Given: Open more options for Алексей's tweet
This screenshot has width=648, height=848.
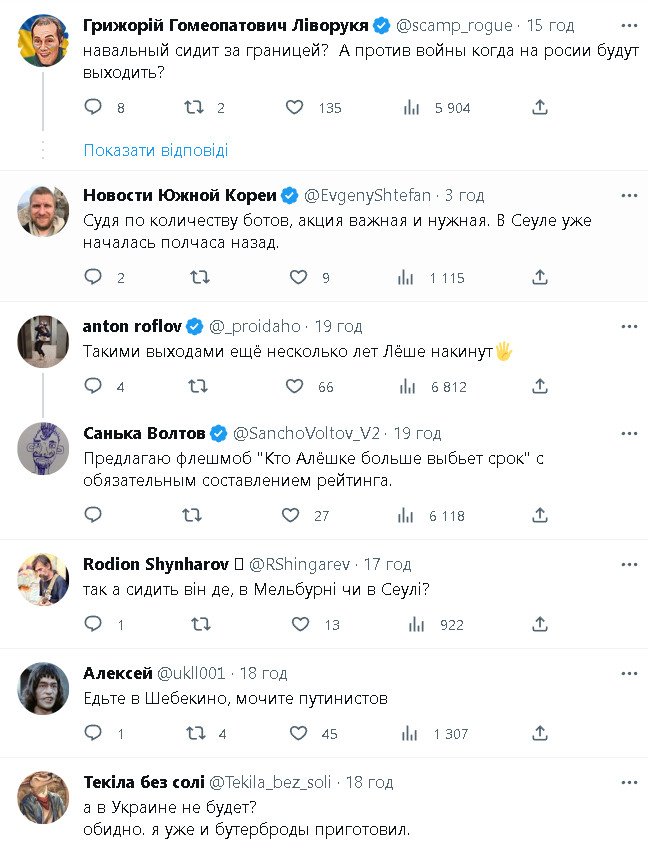Looking at the screenshot, I should point(629,673).
